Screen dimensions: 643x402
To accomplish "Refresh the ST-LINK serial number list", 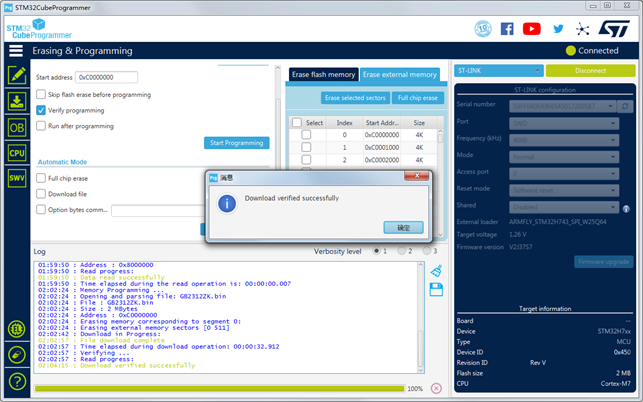I will click(x=625, y=106).
